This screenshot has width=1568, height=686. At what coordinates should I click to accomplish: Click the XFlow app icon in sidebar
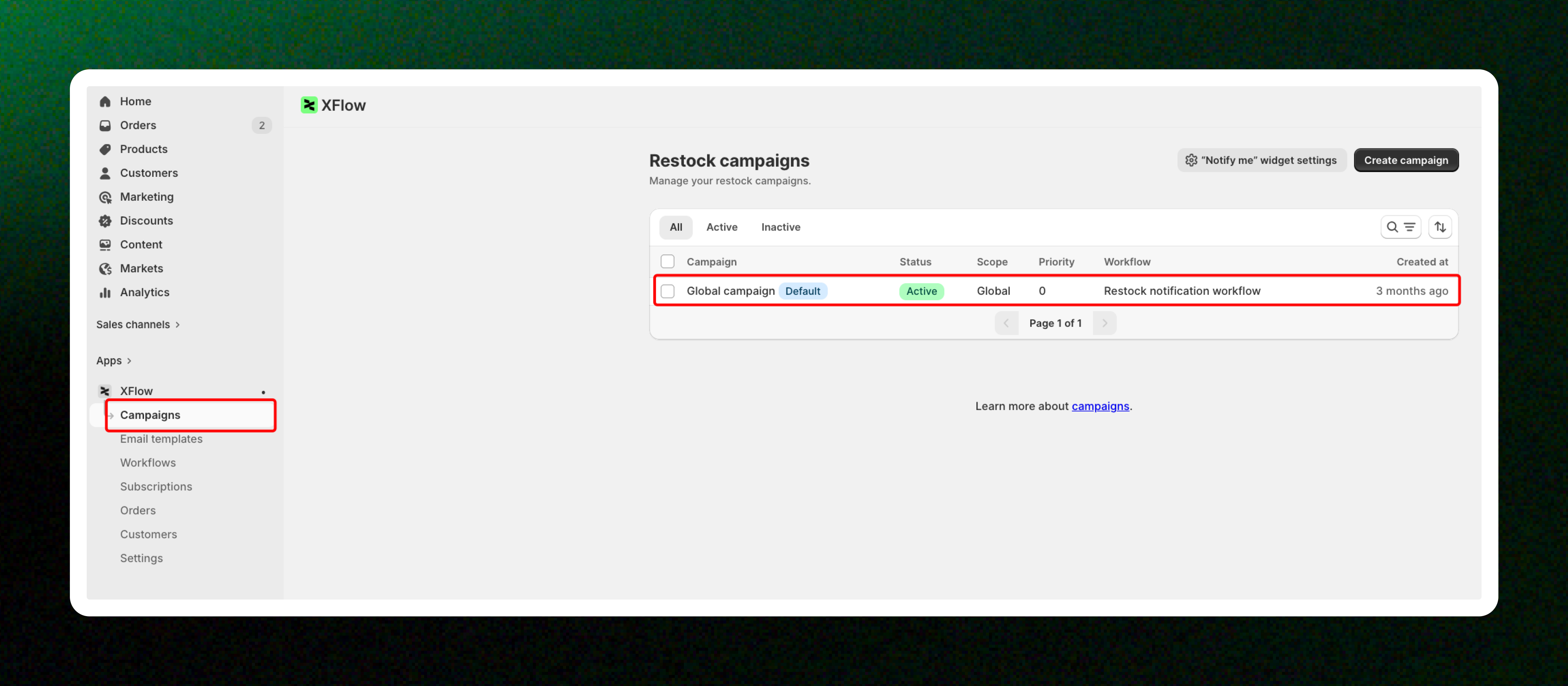click(105, 391)
